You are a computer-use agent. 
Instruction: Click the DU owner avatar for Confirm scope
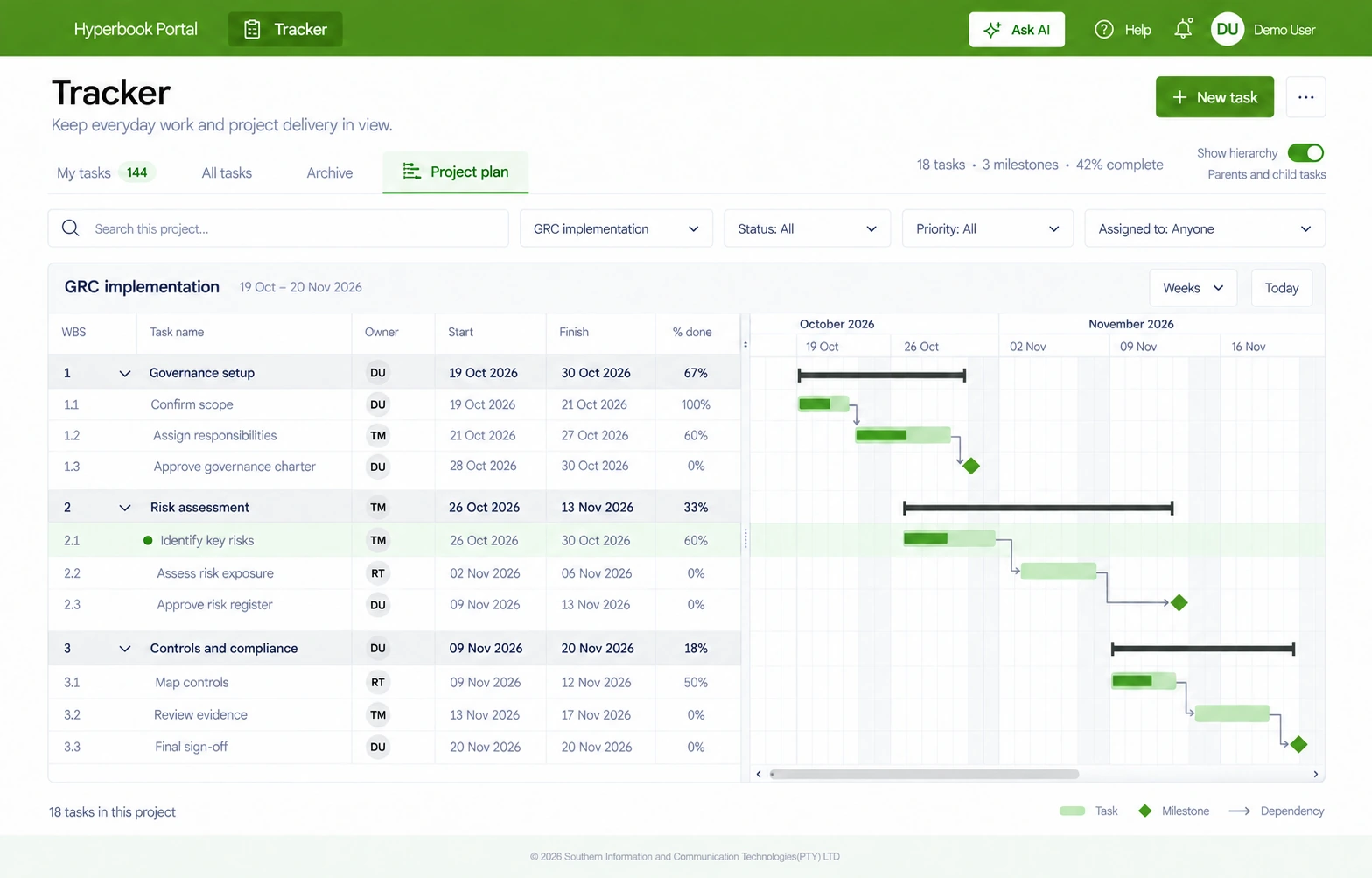click(378, 404)
